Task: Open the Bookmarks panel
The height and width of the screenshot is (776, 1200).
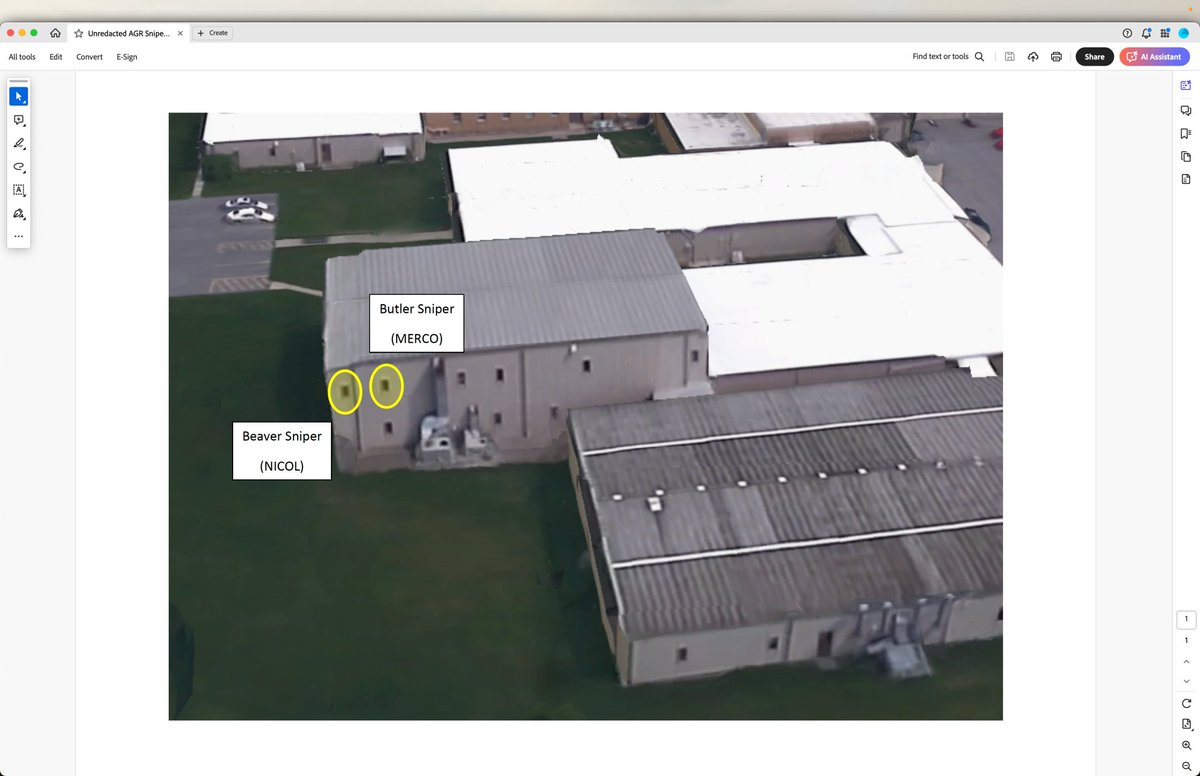Action: [1186, 133]
